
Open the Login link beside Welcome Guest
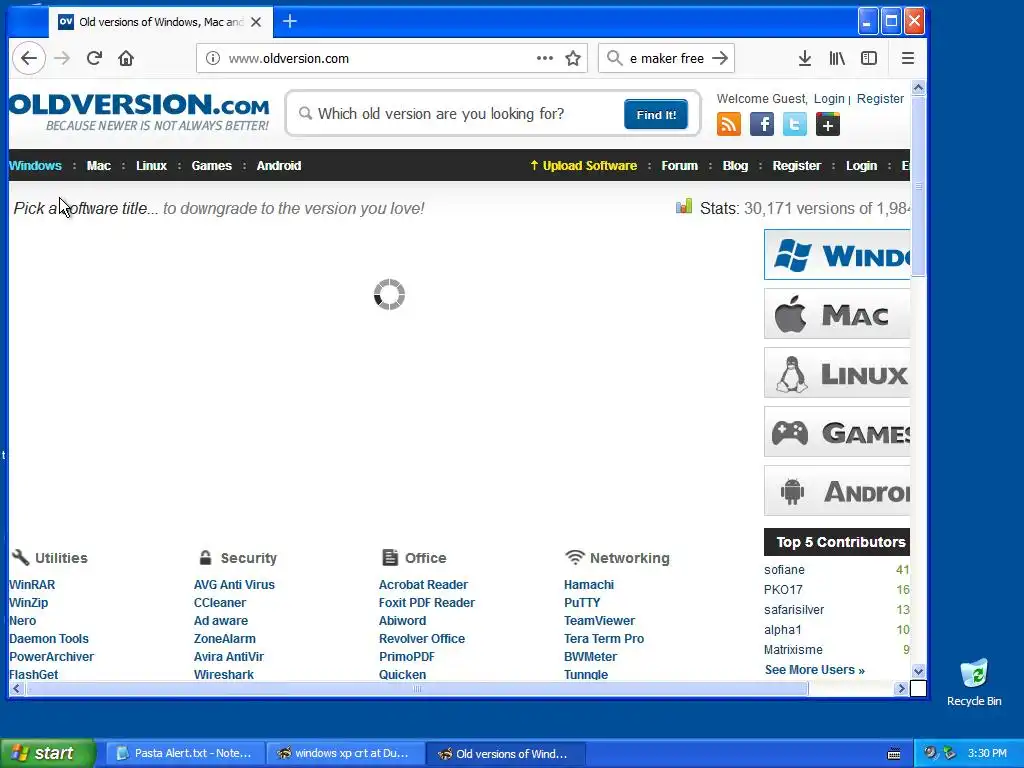[829, 99]
